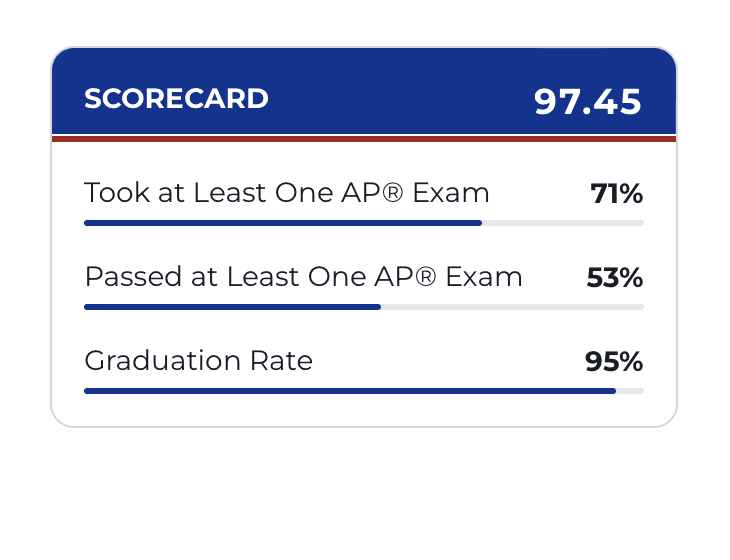Select the Graduation Rate label

tap(198, 361)
